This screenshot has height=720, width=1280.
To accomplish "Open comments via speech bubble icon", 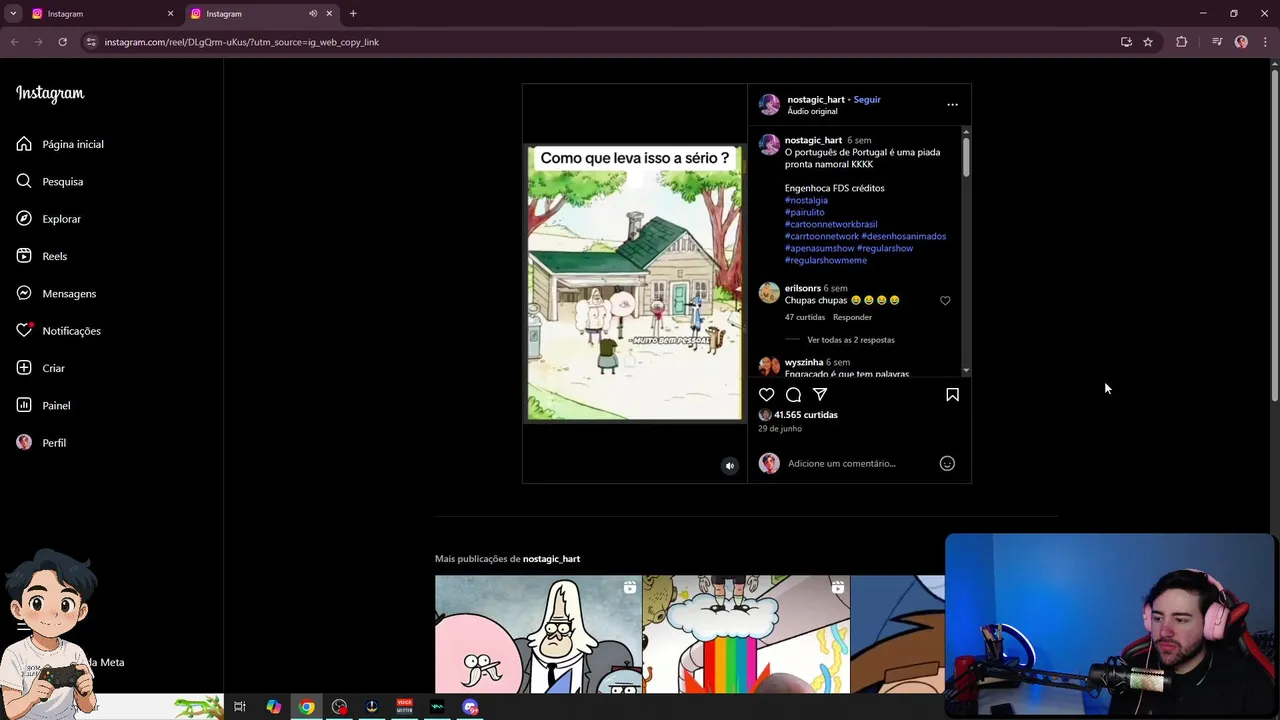I will [793, 395].
